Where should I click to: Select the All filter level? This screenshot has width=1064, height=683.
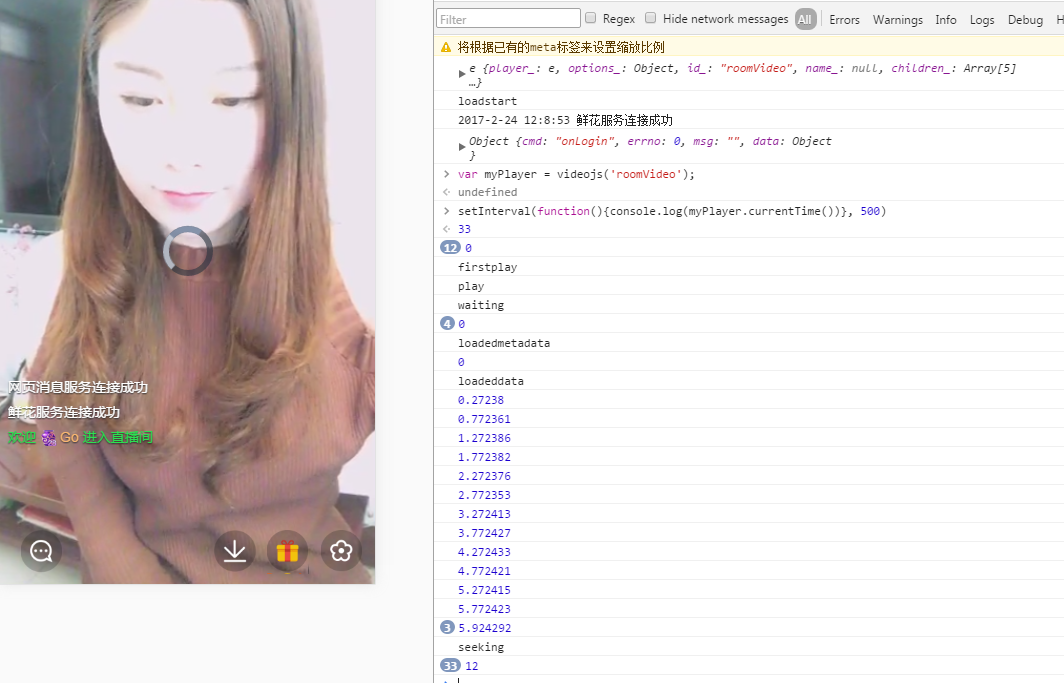pos(805,19)
